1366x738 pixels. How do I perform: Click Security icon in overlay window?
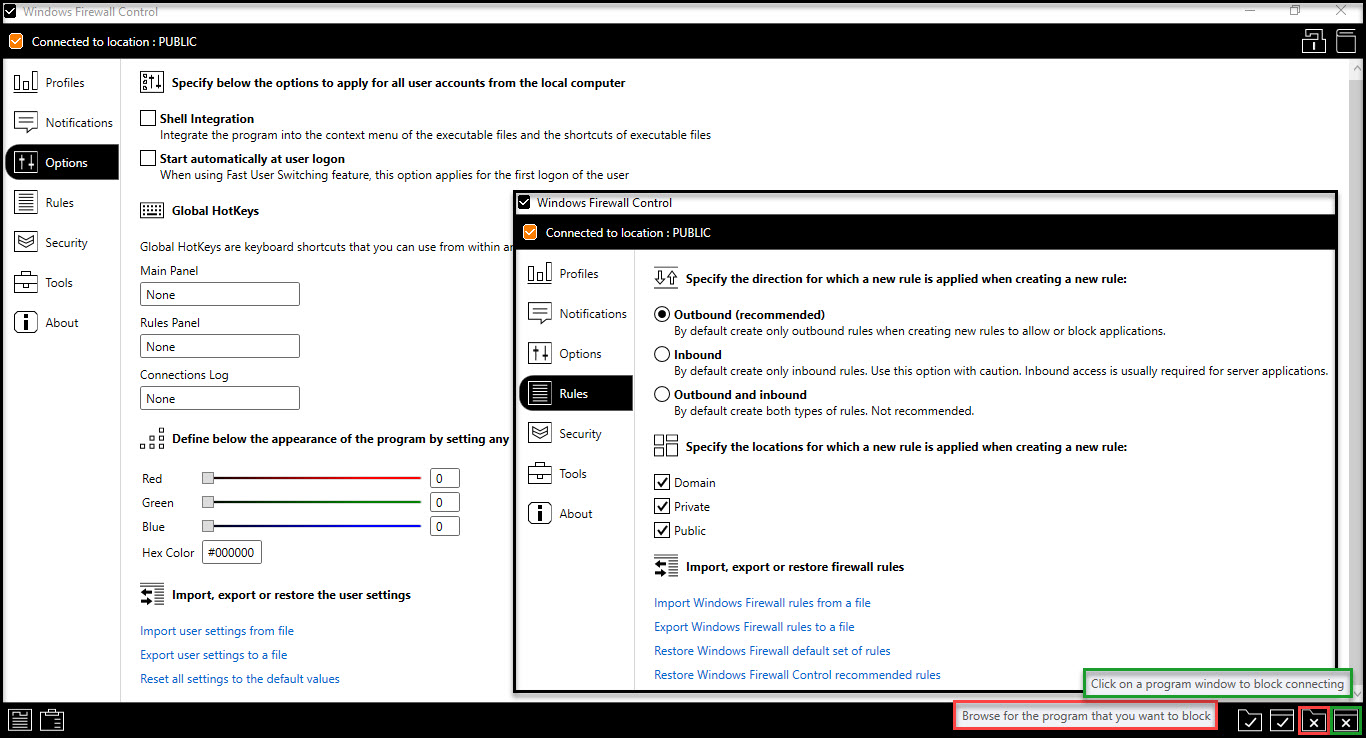[540, 434]
